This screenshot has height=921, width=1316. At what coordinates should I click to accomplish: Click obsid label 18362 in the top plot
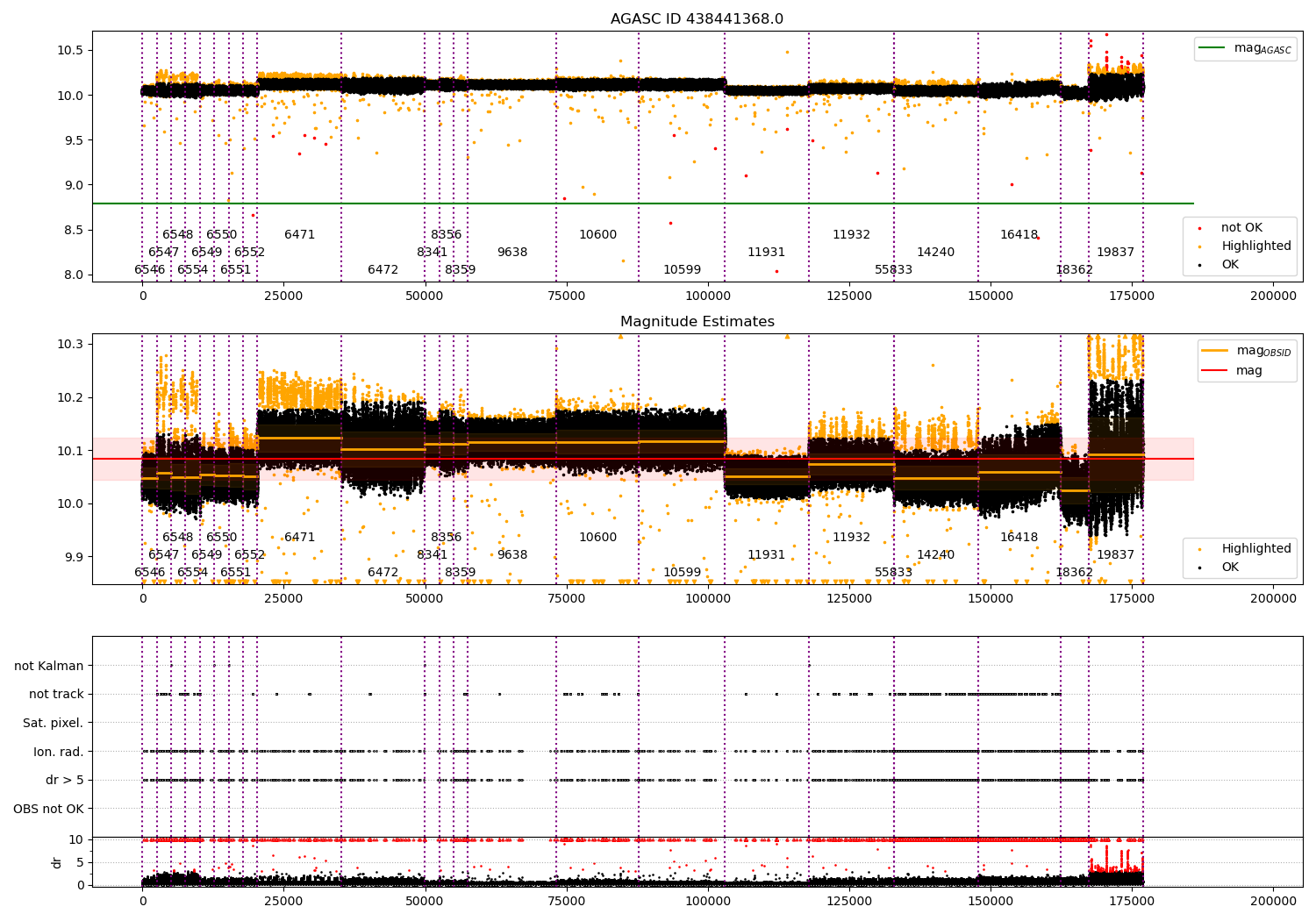[1074, 269]
